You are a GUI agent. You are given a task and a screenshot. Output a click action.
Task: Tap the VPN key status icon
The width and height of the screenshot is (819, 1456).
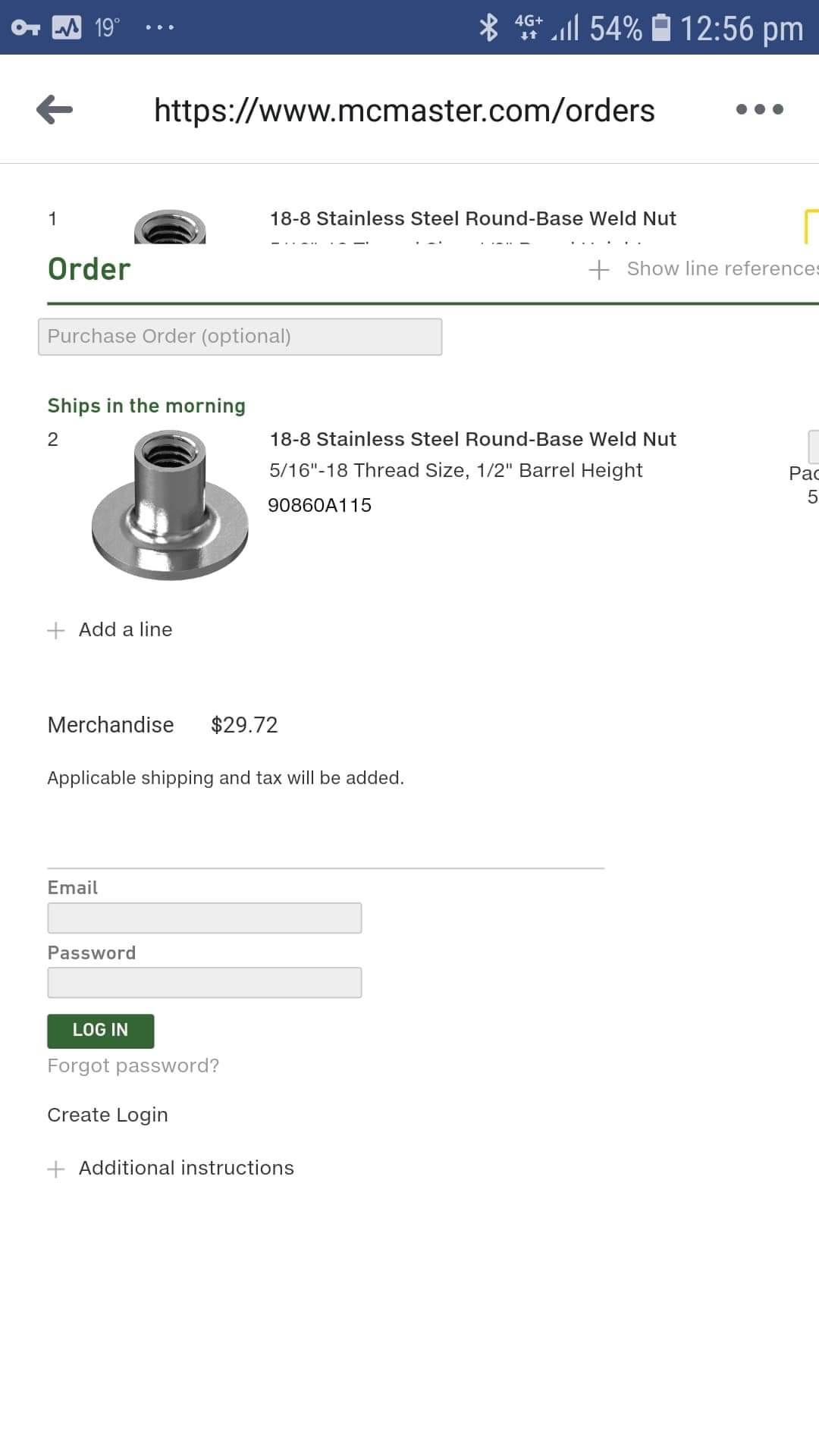click(26, 28)
